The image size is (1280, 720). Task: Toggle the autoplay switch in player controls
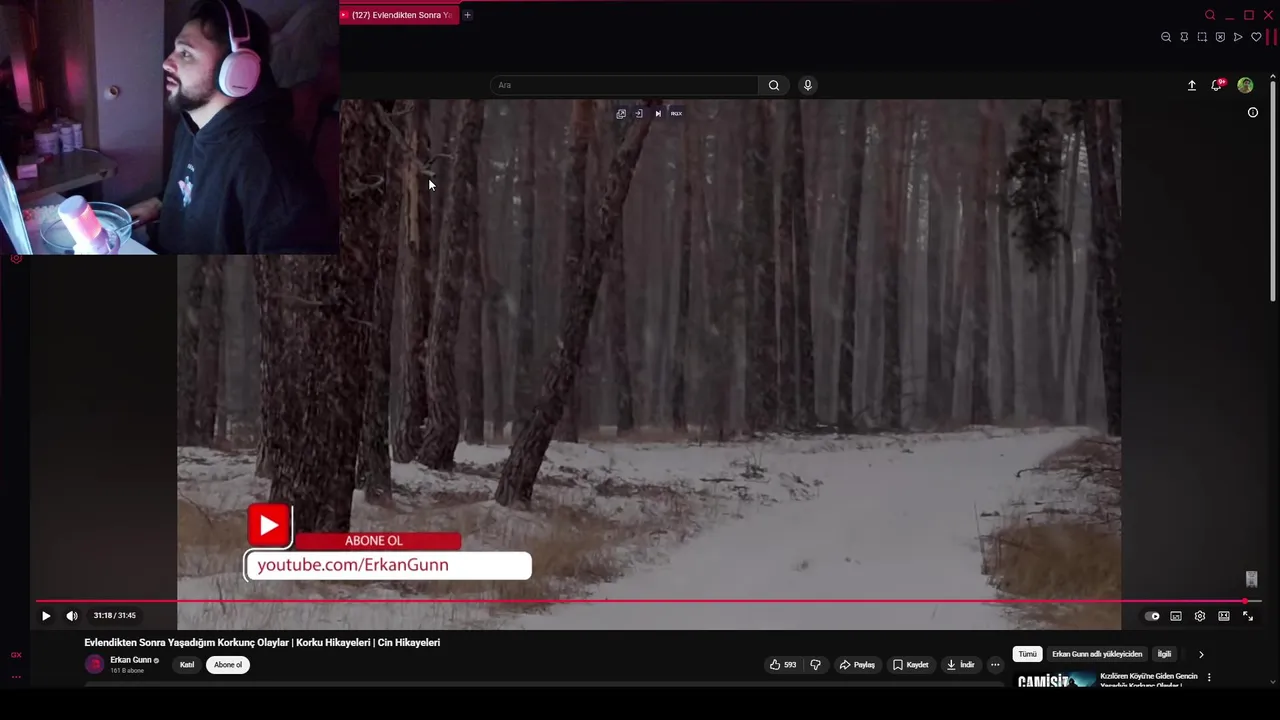pos(1152,616)
